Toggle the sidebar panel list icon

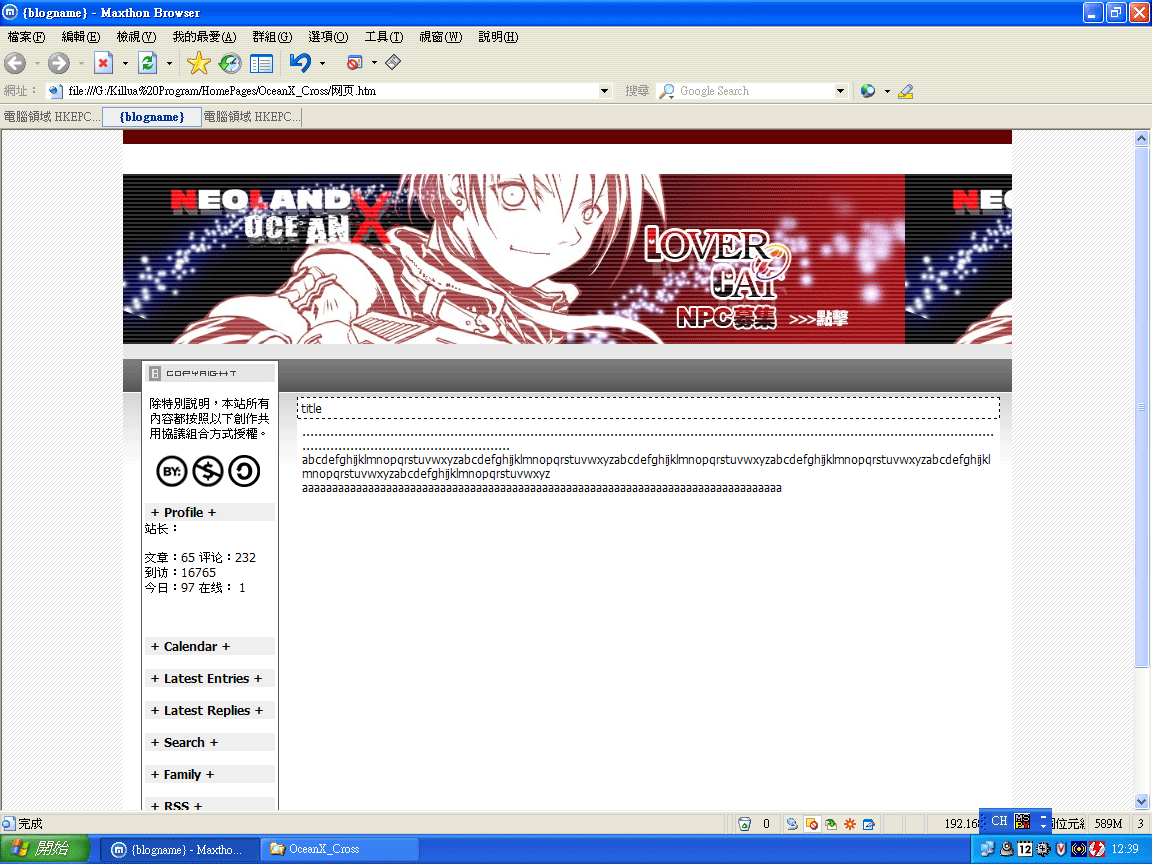262,64
